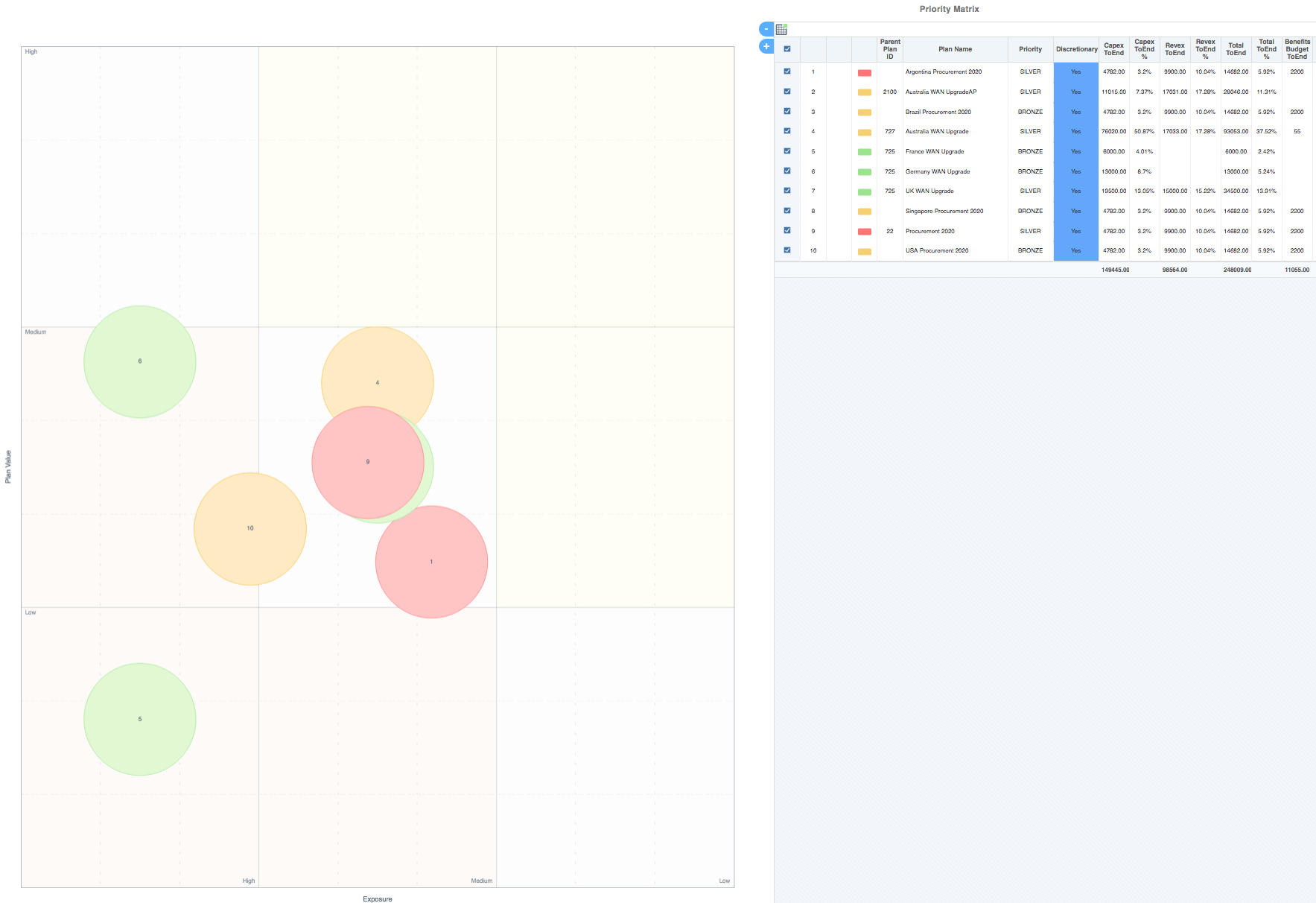The image size is (1316, 903).
Task: Uncheck the Germany WAN Upgrade row checkbox
Action: pyautogui.click(x=787, y=171)
